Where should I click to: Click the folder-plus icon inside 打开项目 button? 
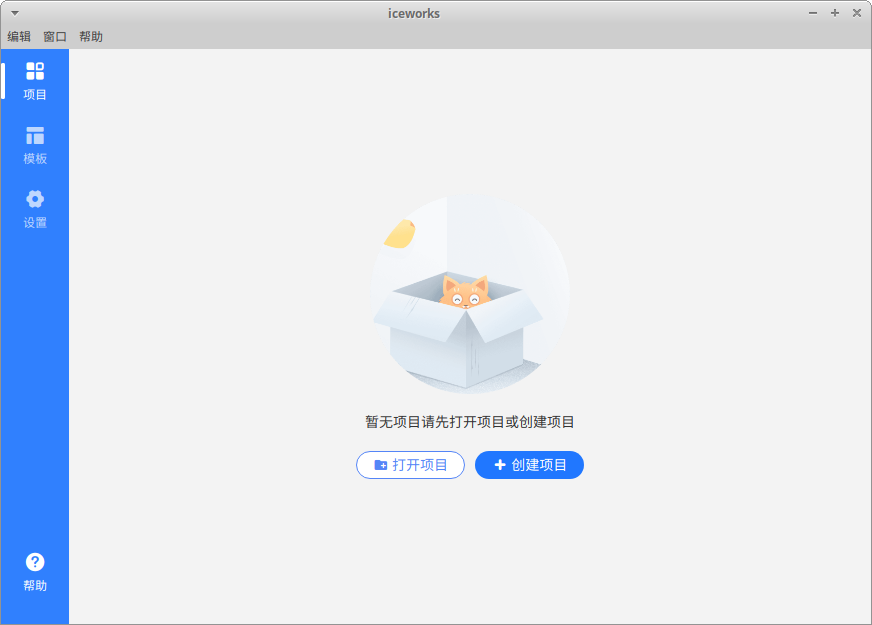[382, 464]
